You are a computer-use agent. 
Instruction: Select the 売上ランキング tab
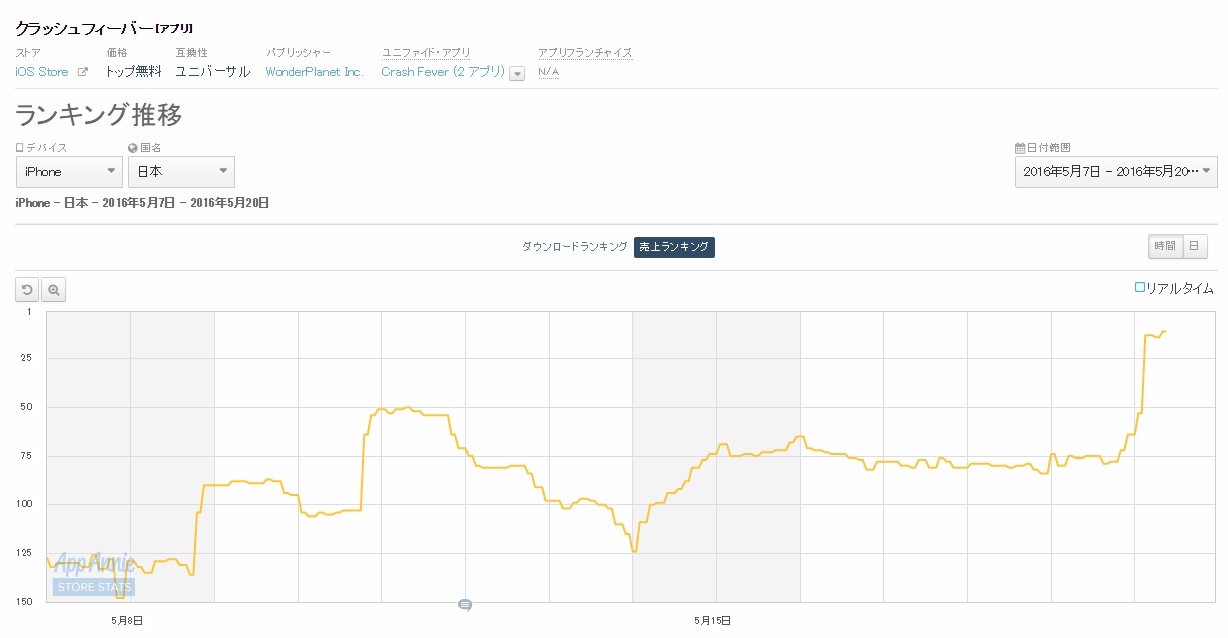[674, 247]
